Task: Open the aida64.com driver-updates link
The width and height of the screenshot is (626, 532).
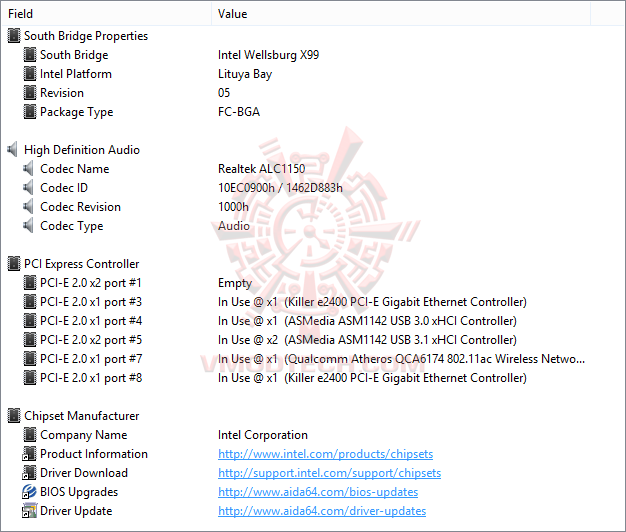Action: point(322,511)
